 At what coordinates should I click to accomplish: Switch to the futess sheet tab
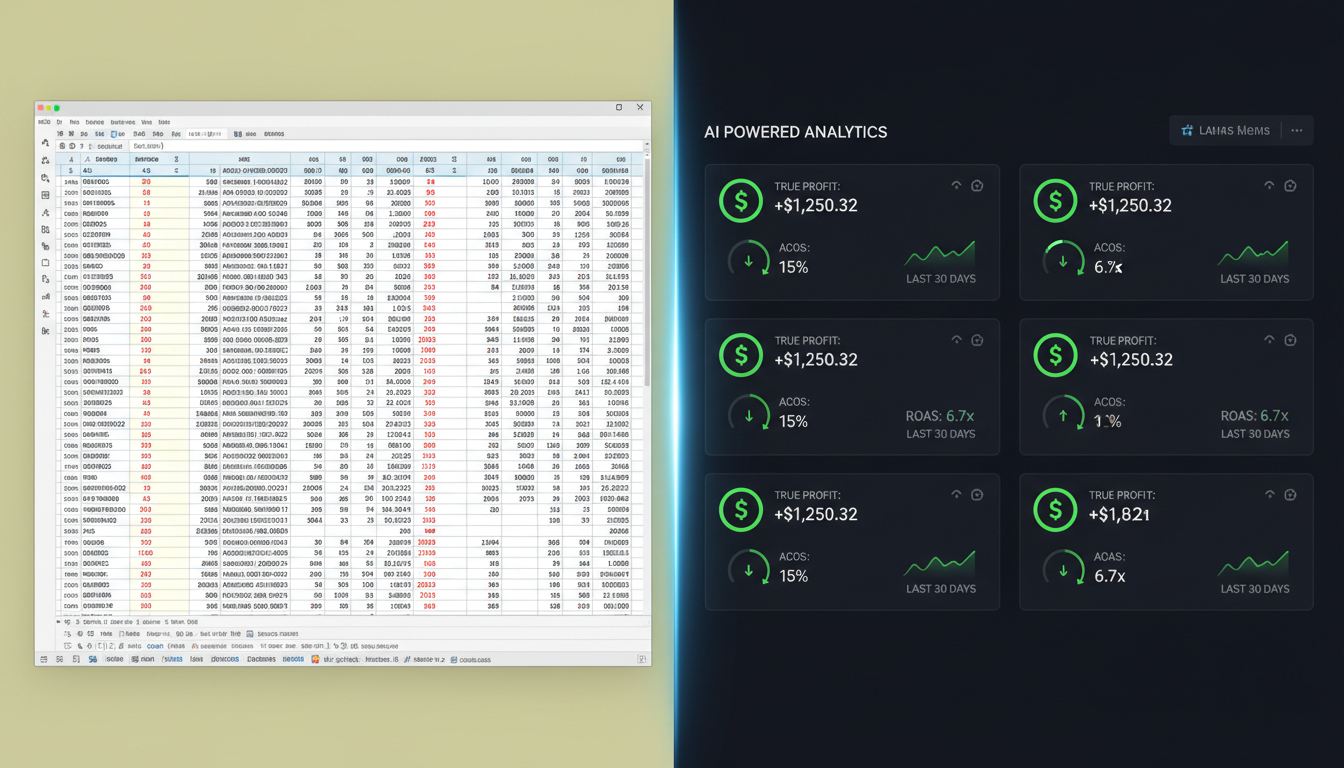[x=172, y=659]
